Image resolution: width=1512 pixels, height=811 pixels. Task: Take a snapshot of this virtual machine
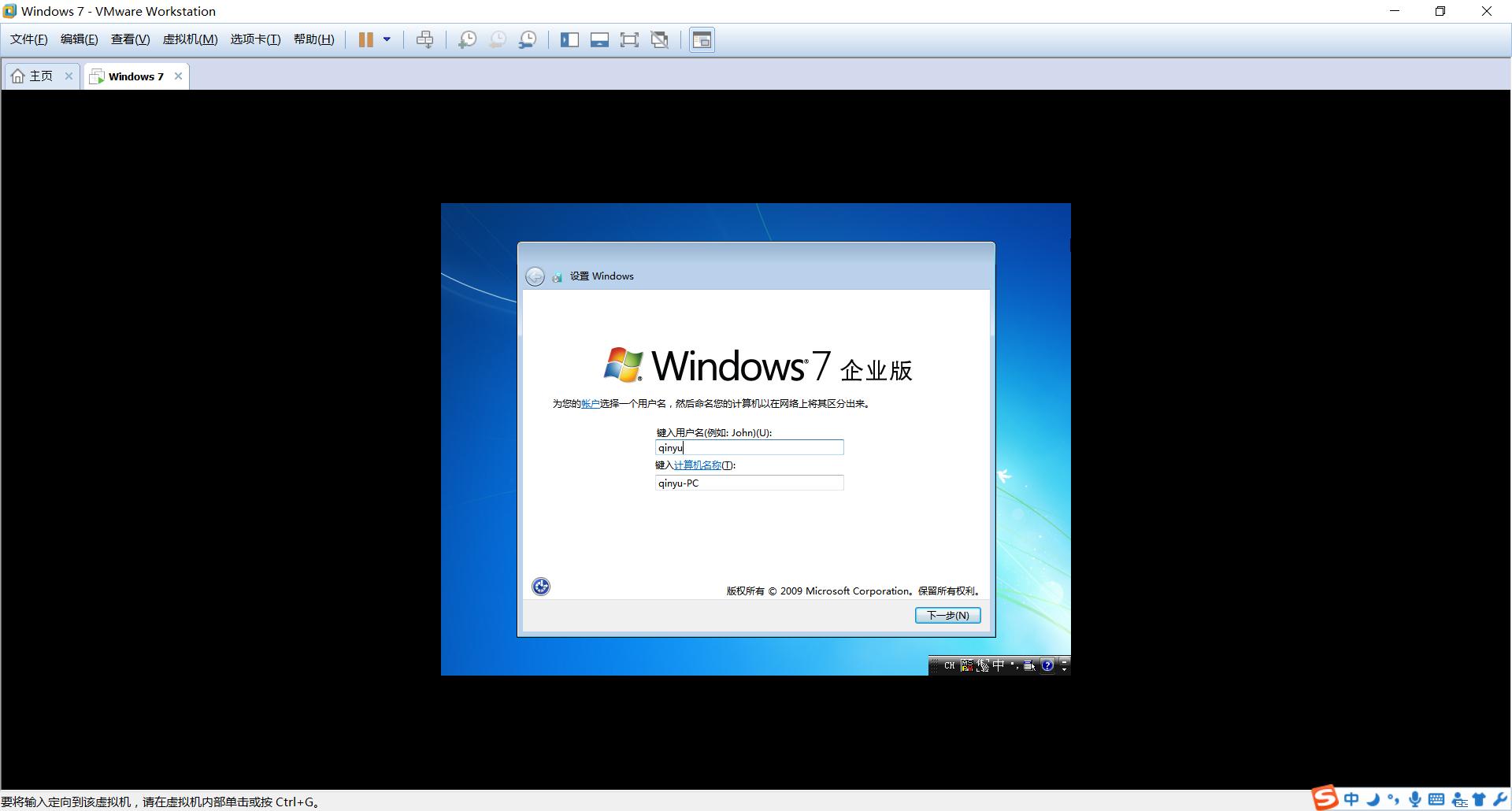(x=467, y=39)
